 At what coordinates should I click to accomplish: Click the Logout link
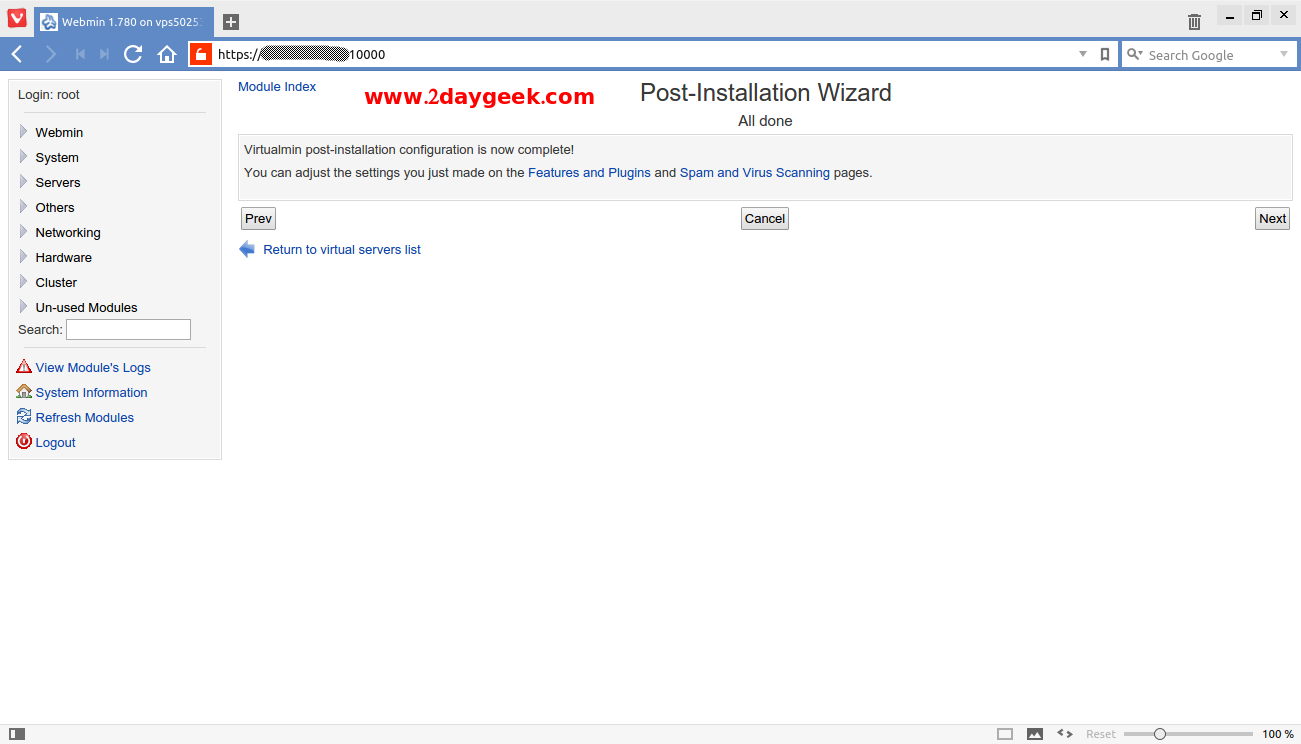55,443
